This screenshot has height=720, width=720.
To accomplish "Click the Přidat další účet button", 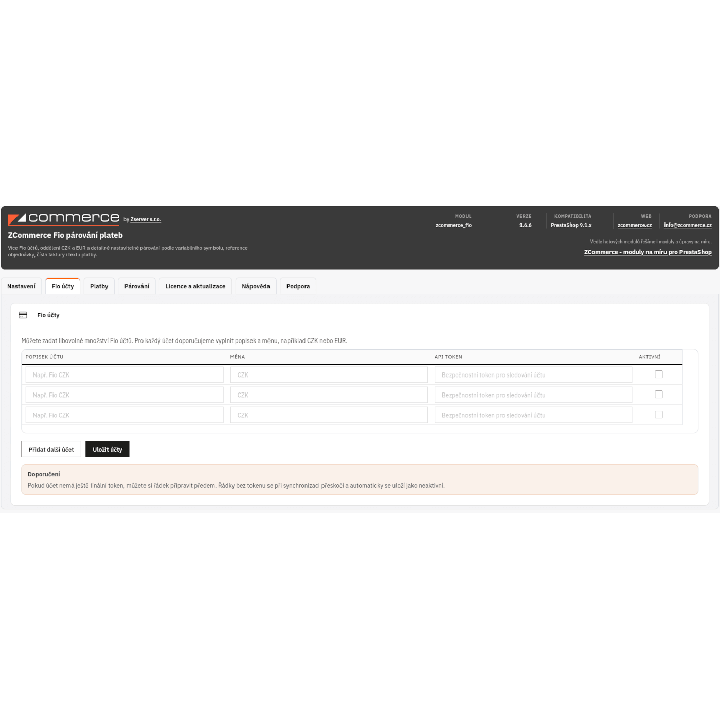I will pos(51,449).
